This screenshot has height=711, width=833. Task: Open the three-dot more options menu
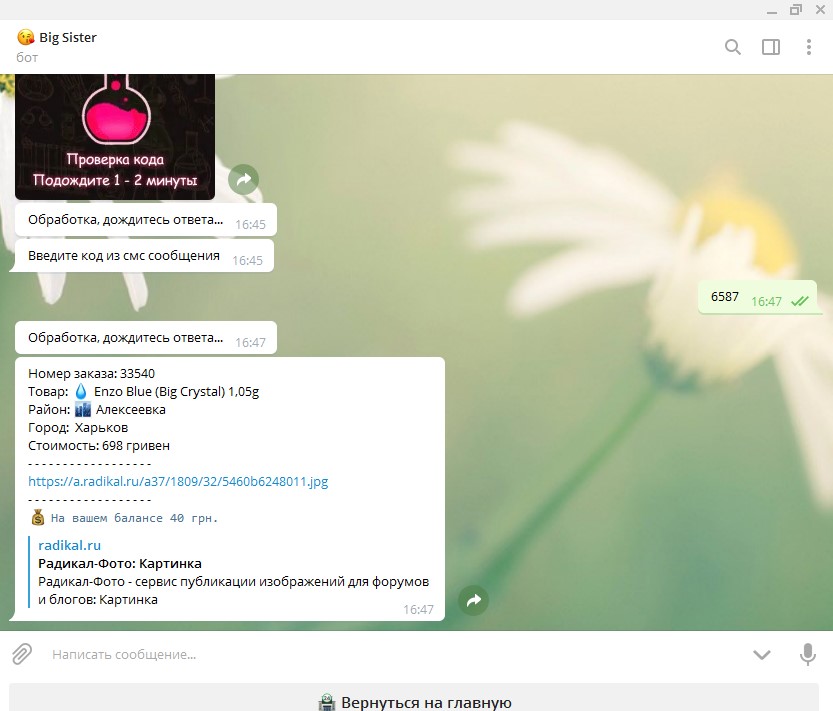809,47
